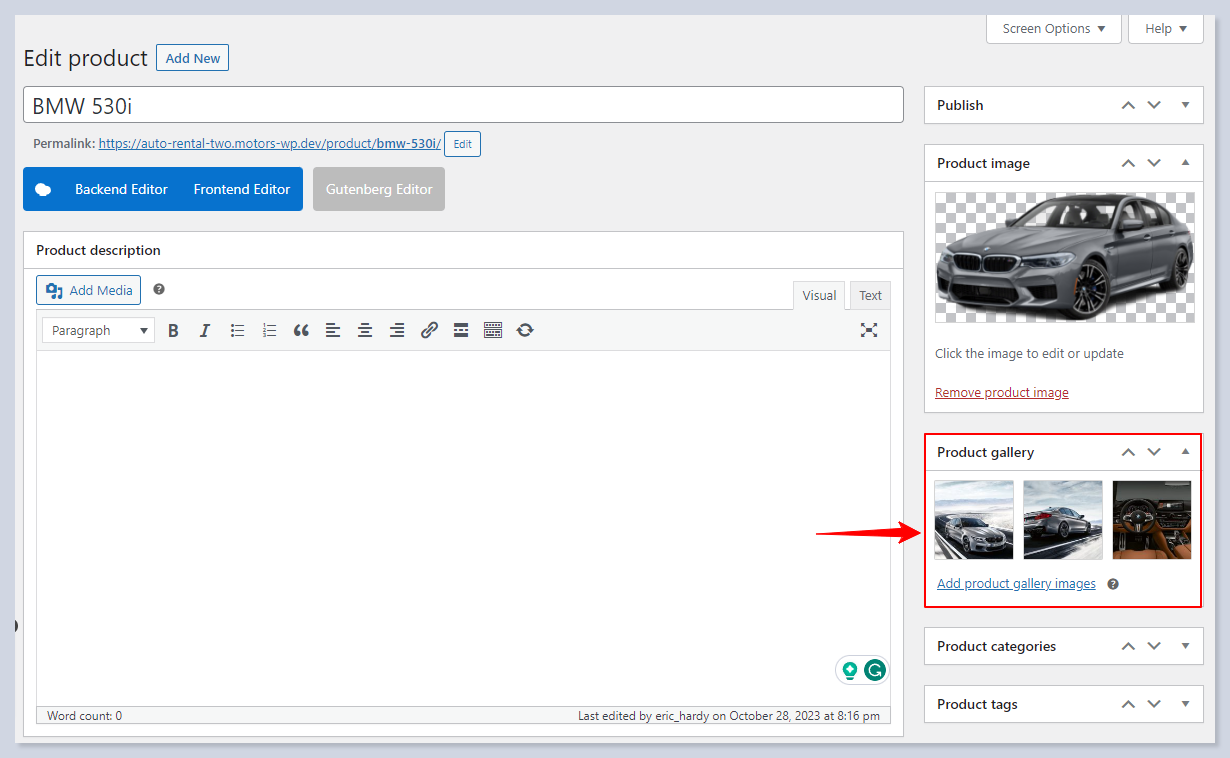
Task: Click Add product gallery images link
Action: tap(1016, 584)
